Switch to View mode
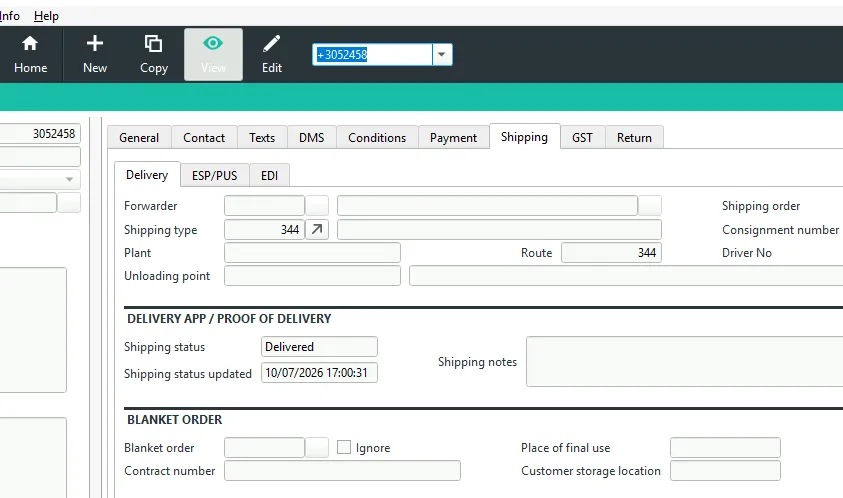This screenshot has width=843, height=498. point(213,55)
